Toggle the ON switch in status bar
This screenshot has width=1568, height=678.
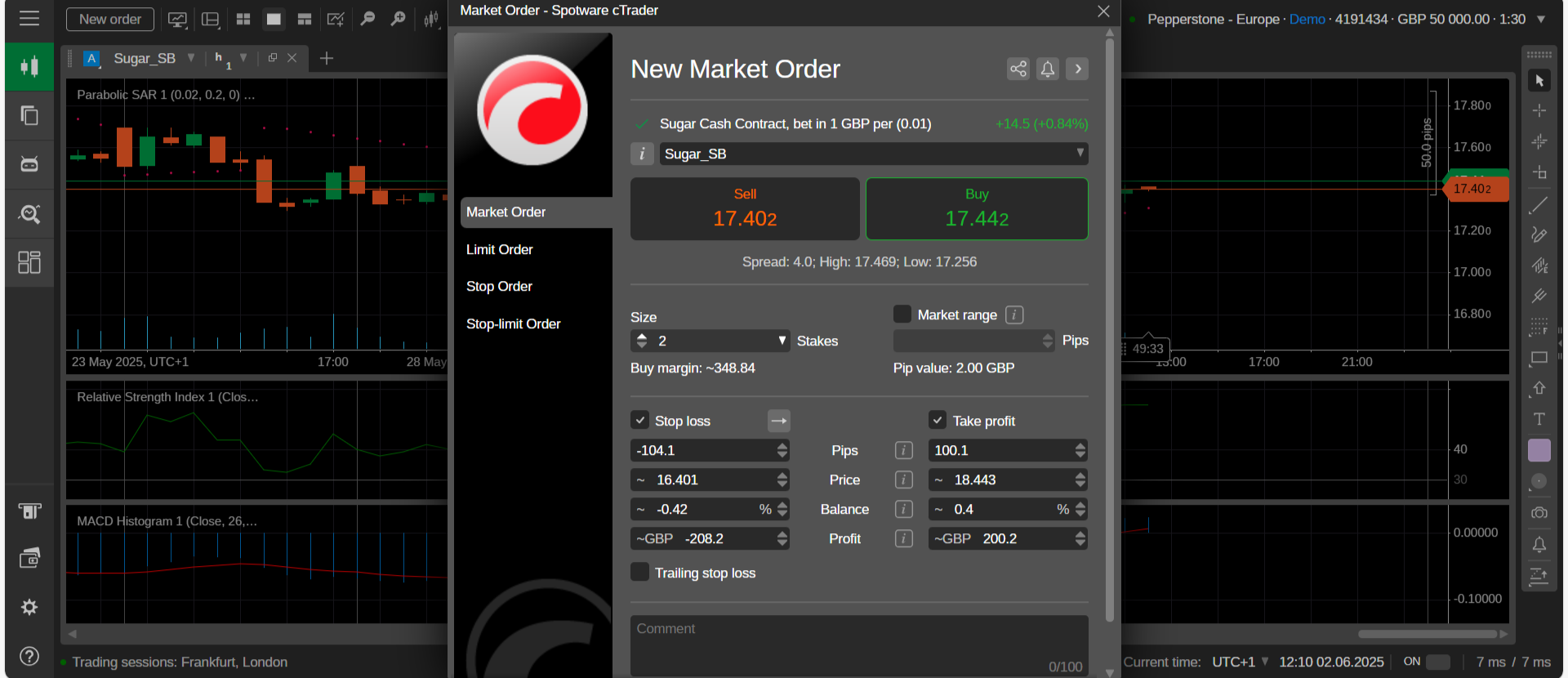(x=1438, y=662)
